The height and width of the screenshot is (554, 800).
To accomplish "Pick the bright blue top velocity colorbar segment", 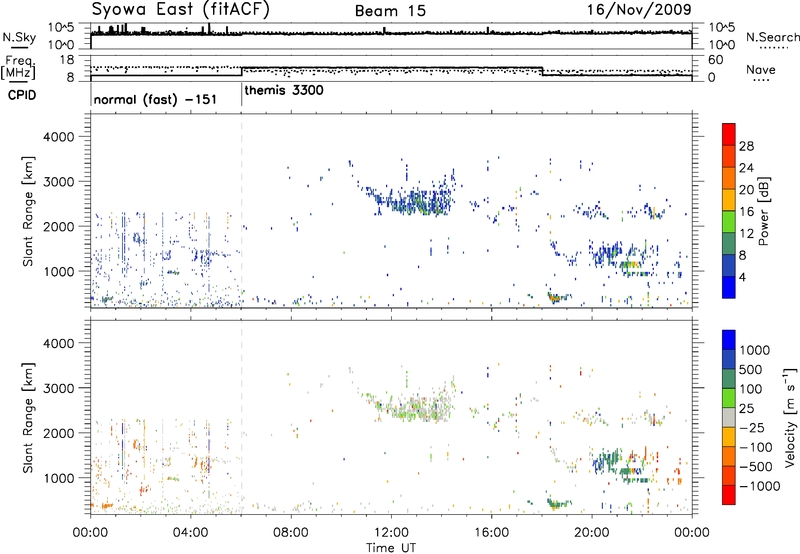I will pyautogui.click(x=729, y=340).
